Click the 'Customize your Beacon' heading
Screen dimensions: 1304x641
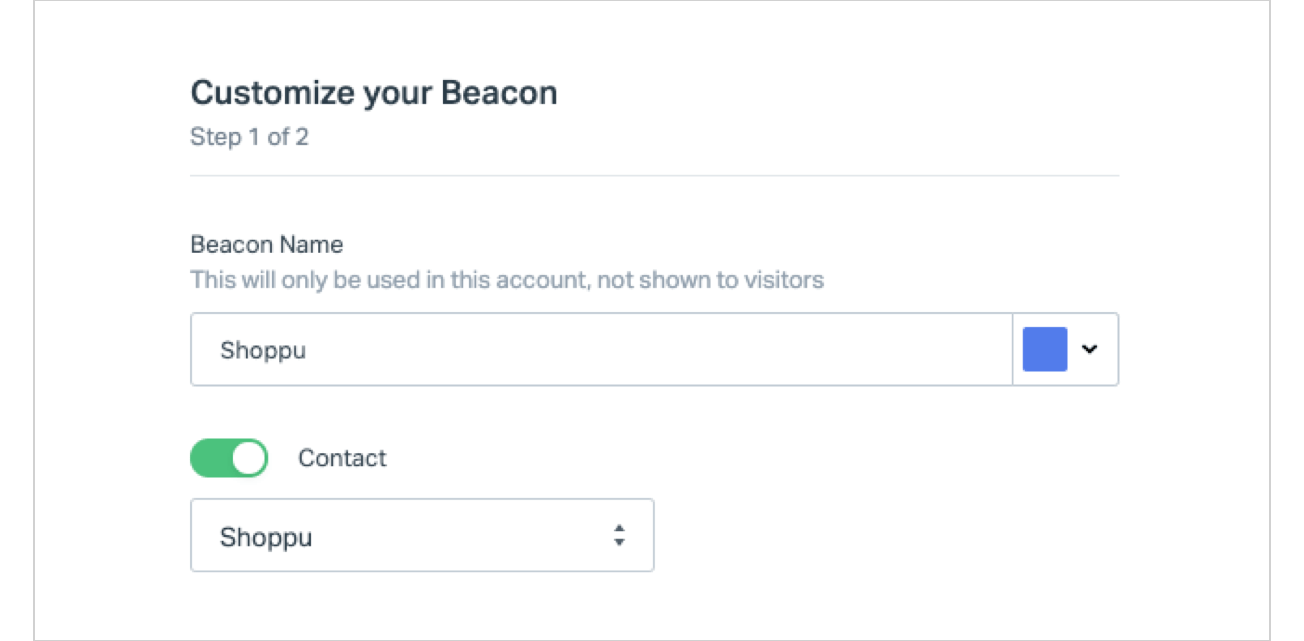pyautogui.click(x=373, y=93)
